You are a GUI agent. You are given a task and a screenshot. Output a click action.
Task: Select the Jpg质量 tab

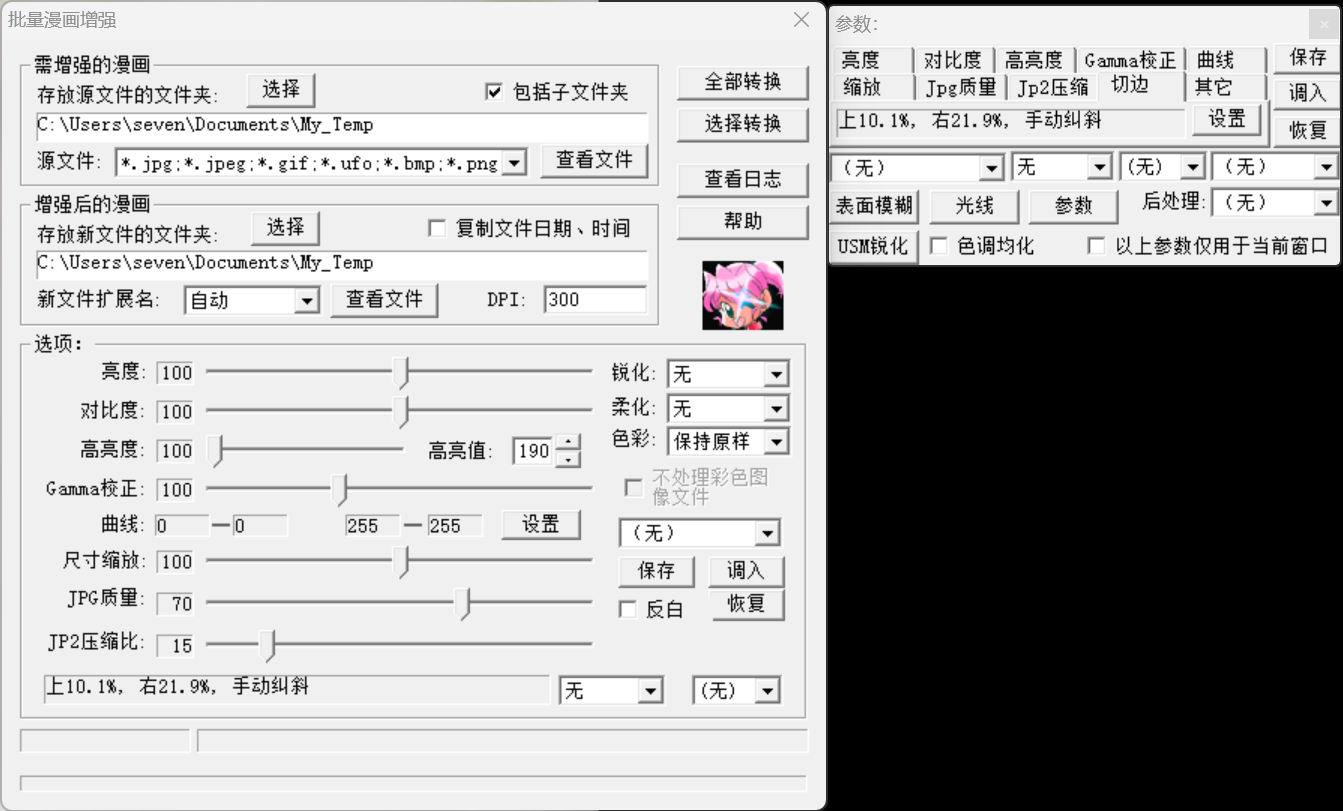click(x=960, y=87)
